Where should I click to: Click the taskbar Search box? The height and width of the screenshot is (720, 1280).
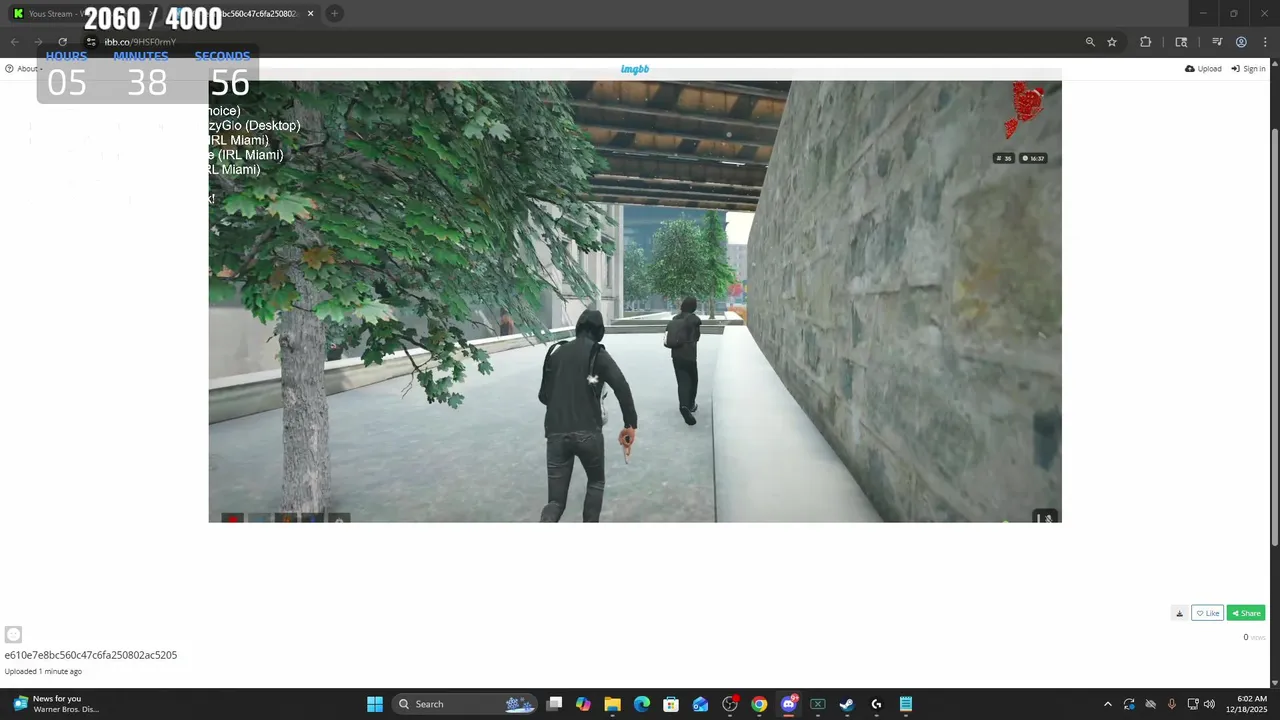tap(466, 704)
